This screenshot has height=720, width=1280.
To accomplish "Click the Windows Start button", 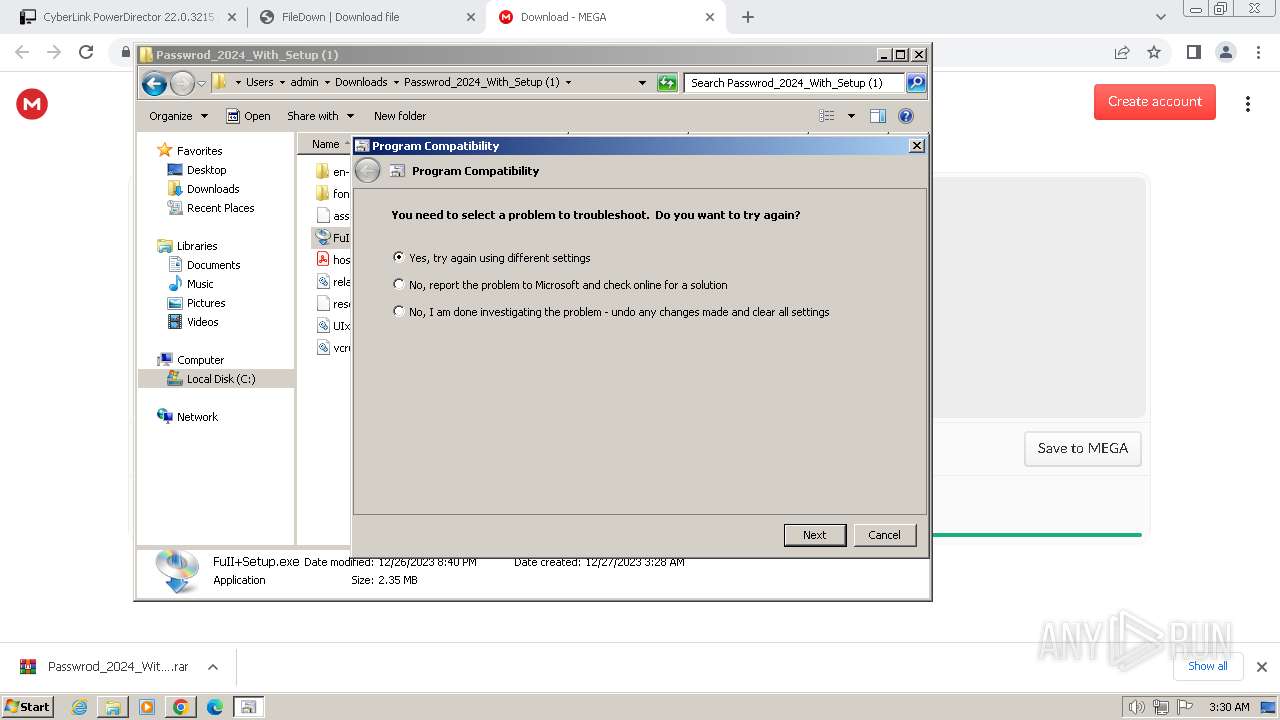I will tap(27, 706).
